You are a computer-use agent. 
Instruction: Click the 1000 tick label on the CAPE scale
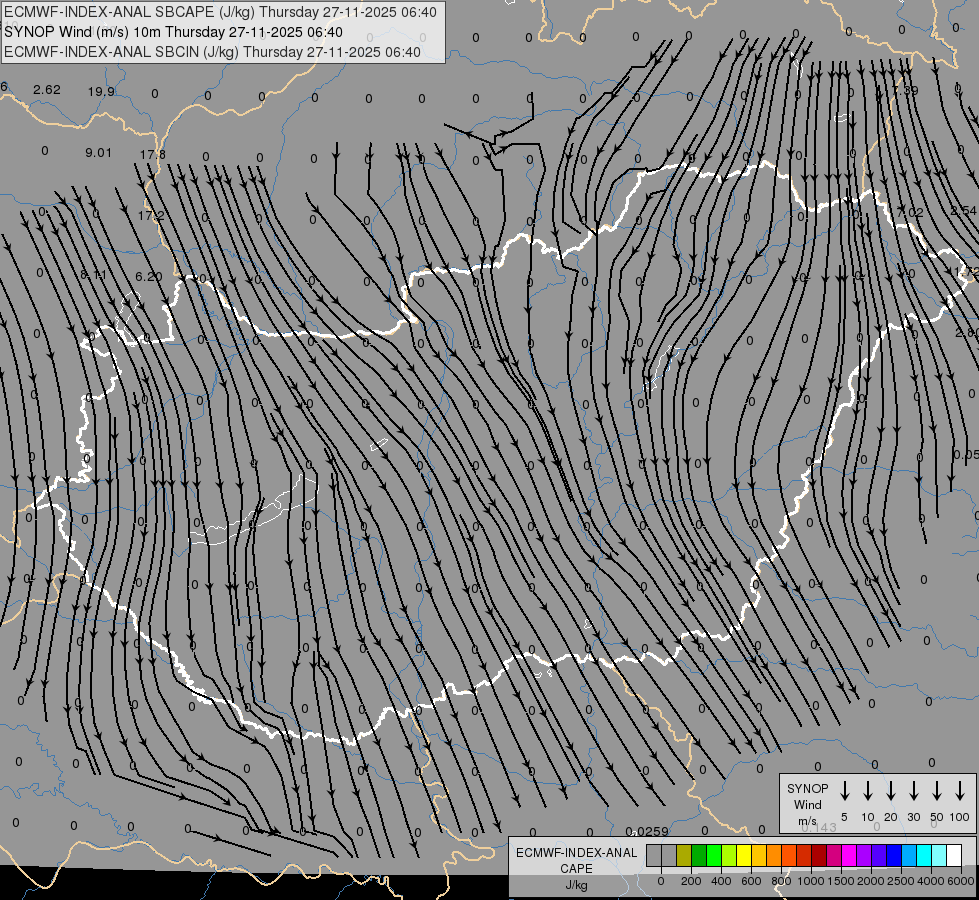tap(811, 881)
